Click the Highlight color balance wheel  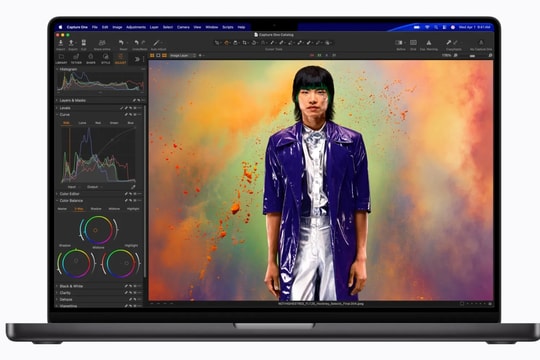click(121, 263)
